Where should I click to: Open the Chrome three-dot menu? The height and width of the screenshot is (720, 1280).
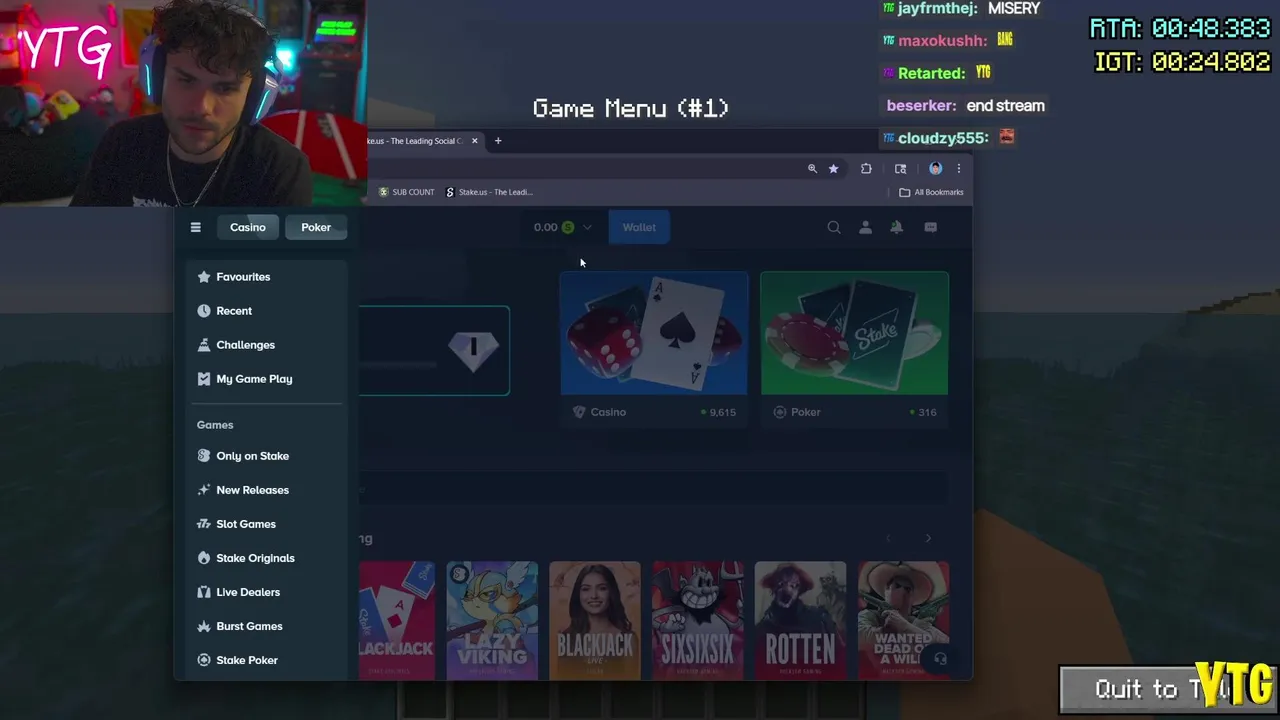pyautogui.click(x=958, y=169)
